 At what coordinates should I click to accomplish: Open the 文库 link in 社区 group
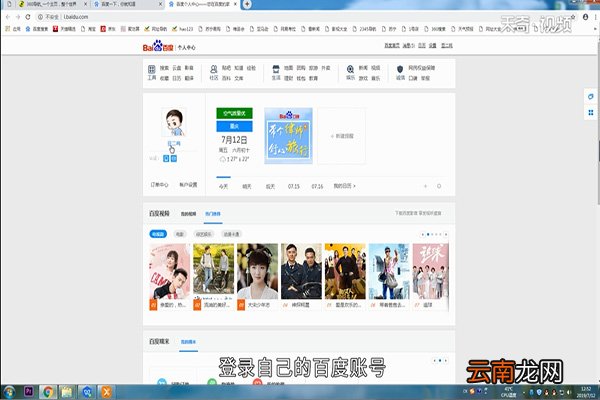click(x=239, y=78)
